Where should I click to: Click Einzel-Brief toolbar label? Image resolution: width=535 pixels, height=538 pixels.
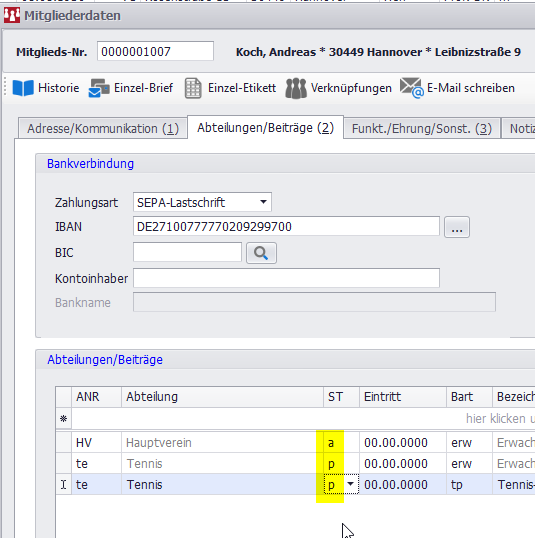[x=143, y=88]
